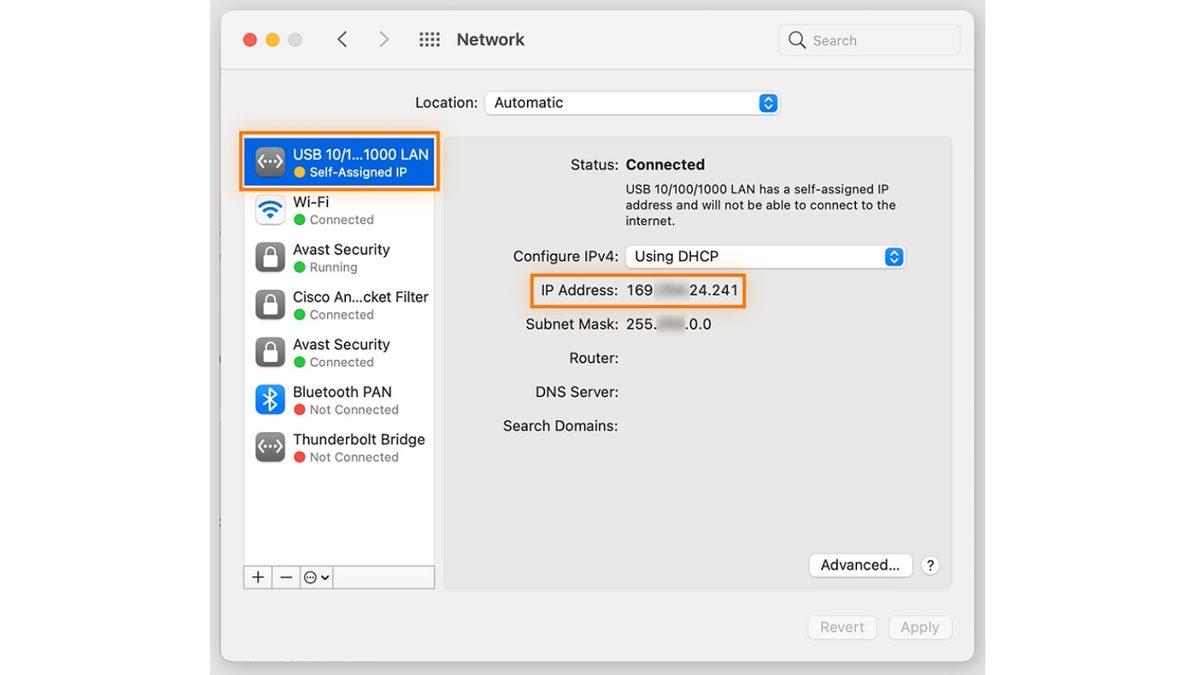Open the help question mark button
The image size is (1200, 675).
click(930, 565)
